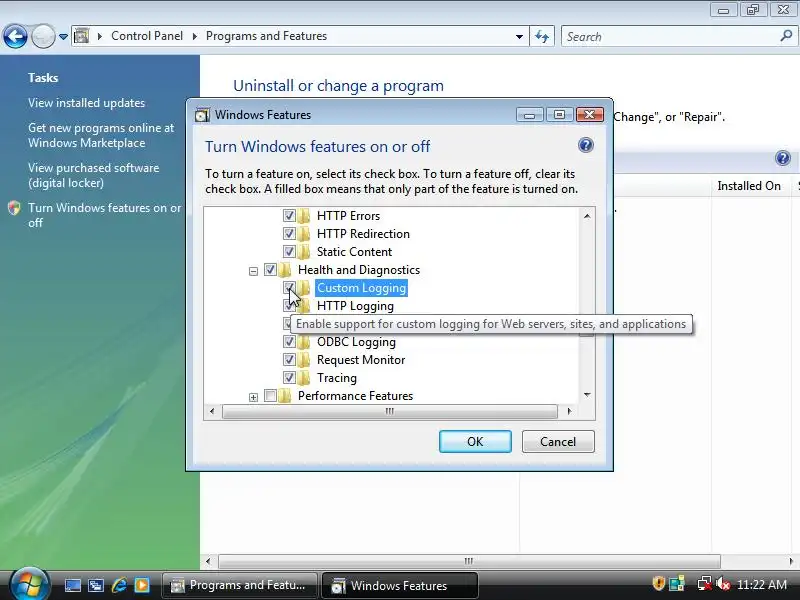Collapse the Health and Diagnostics tree node
Image resolution: width=800 pixels, height=600 pixels.
tap(253, 271)
